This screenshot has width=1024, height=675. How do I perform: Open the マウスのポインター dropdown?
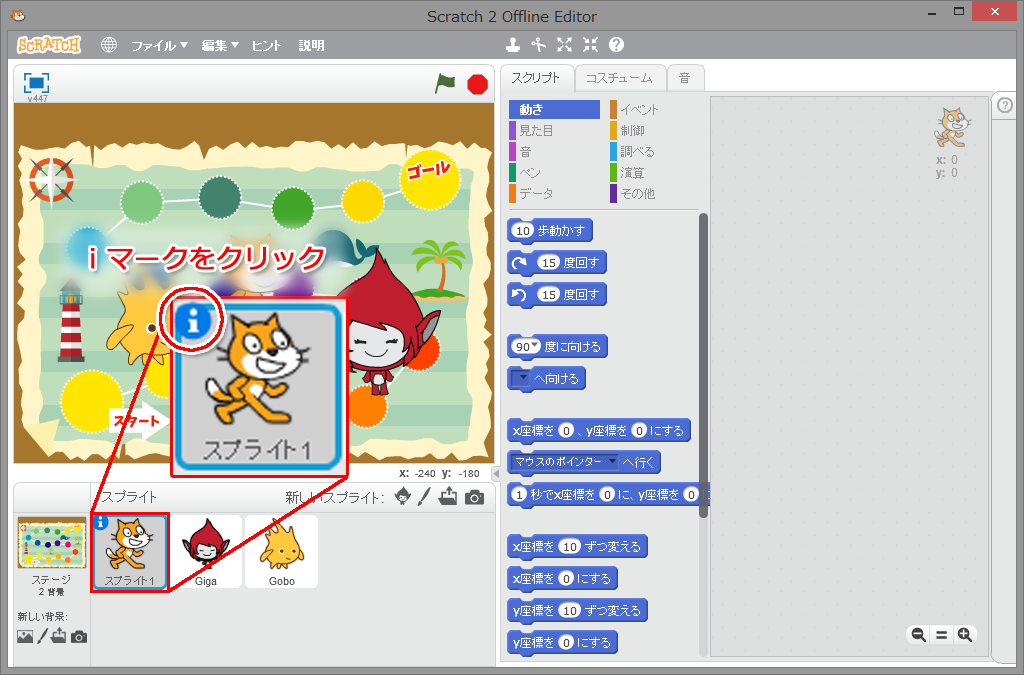click(x=565, y=462)
